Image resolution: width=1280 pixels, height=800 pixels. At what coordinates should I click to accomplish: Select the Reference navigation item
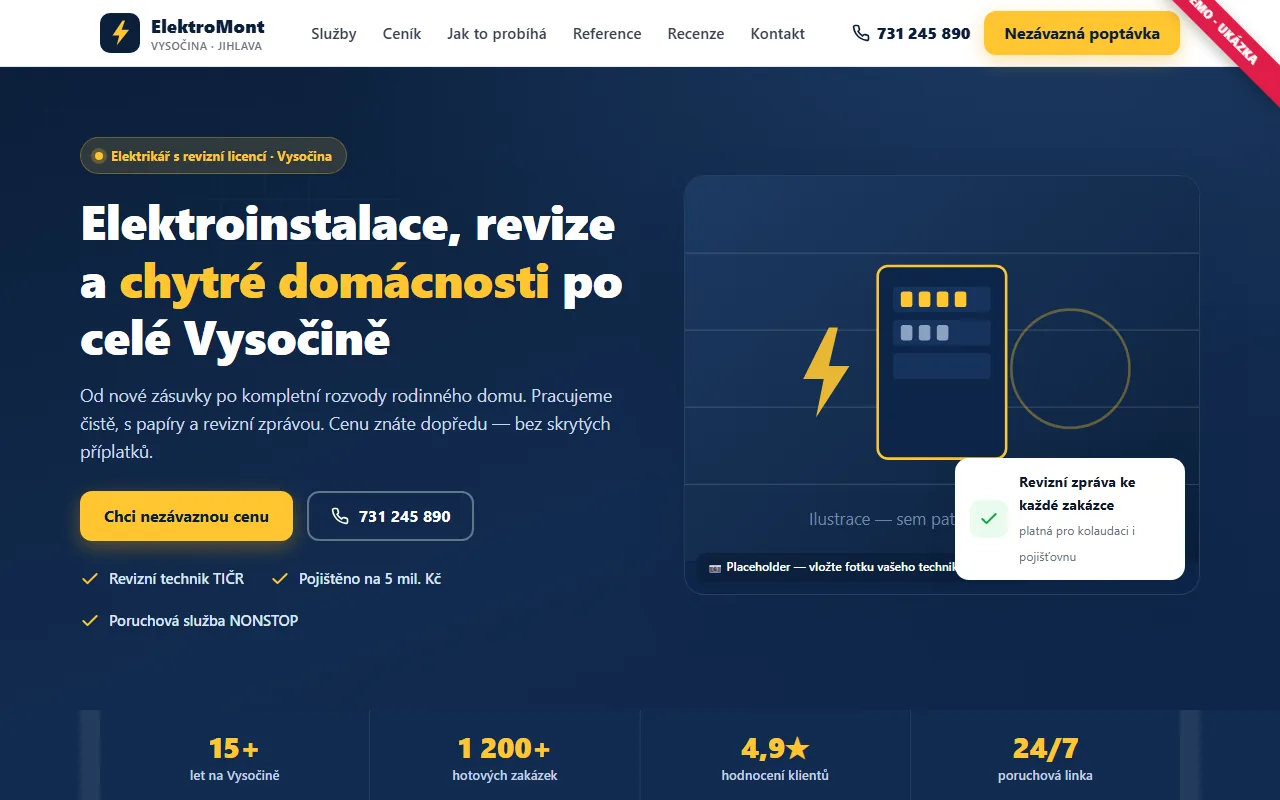pos(607,33)
